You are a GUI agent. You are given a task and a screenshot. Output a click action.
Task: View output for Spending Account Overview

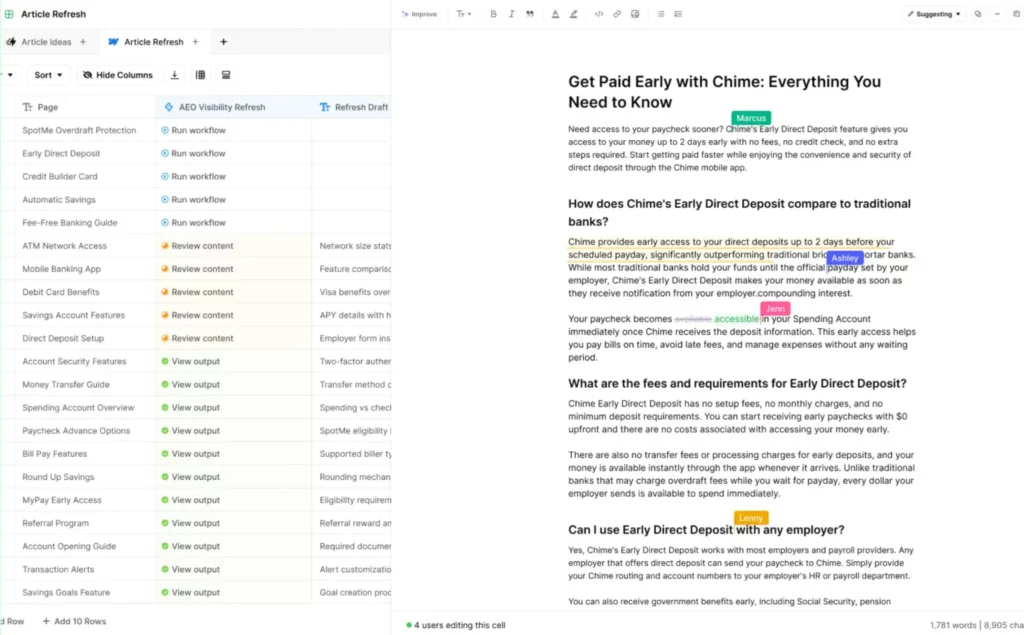click(191, 408)
